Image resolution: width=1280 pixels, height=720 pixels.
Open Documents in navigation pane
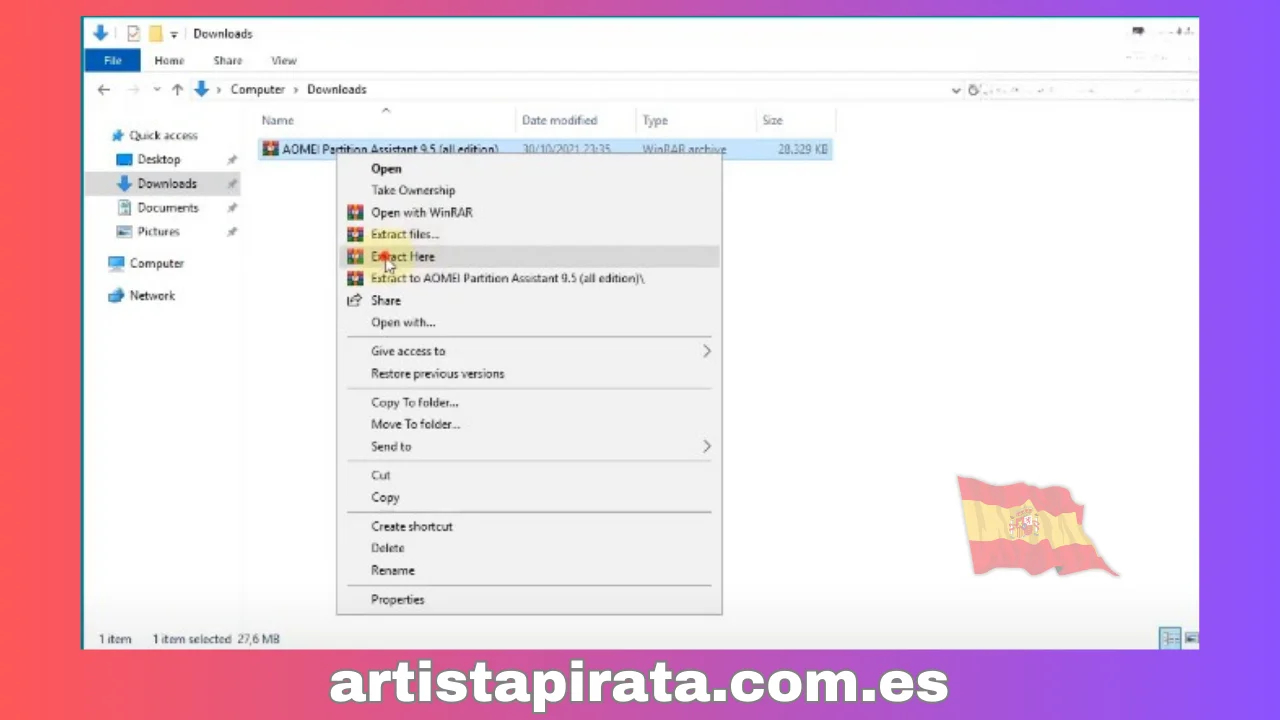tap(158, 207)
